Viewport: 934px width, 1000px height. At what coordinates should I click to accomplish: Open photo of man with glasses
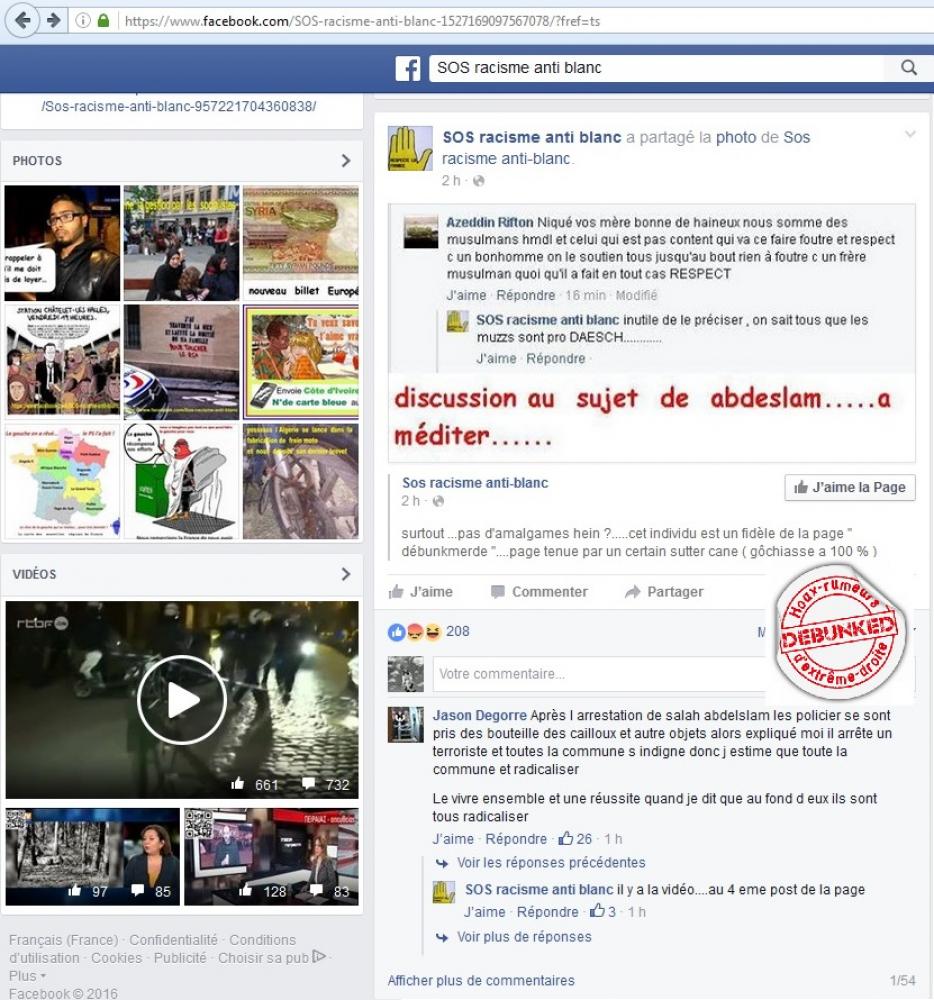coord(62,243)
